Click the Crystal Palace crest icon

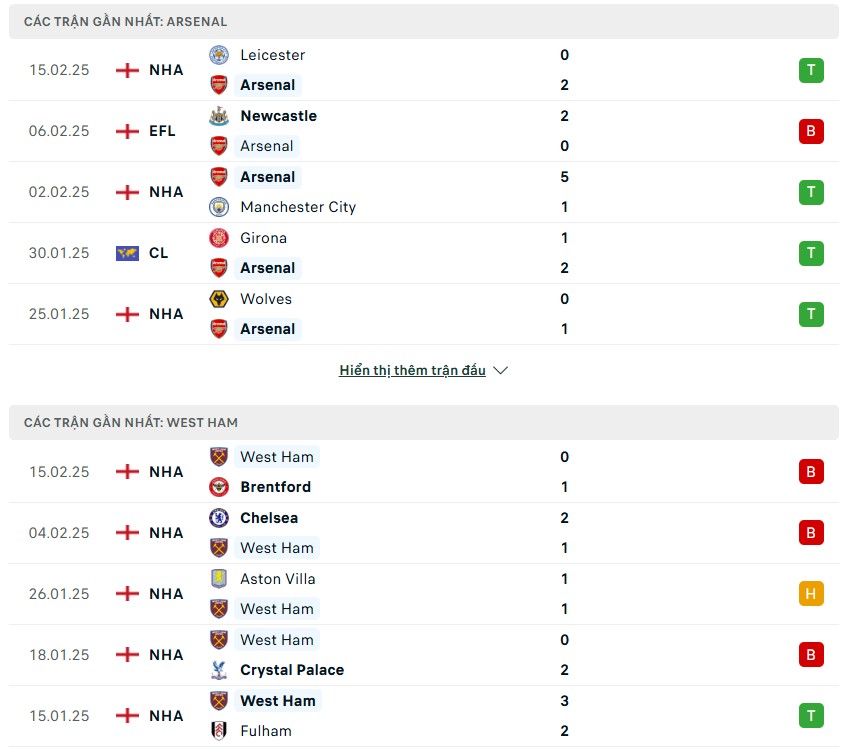pos(218,670)
